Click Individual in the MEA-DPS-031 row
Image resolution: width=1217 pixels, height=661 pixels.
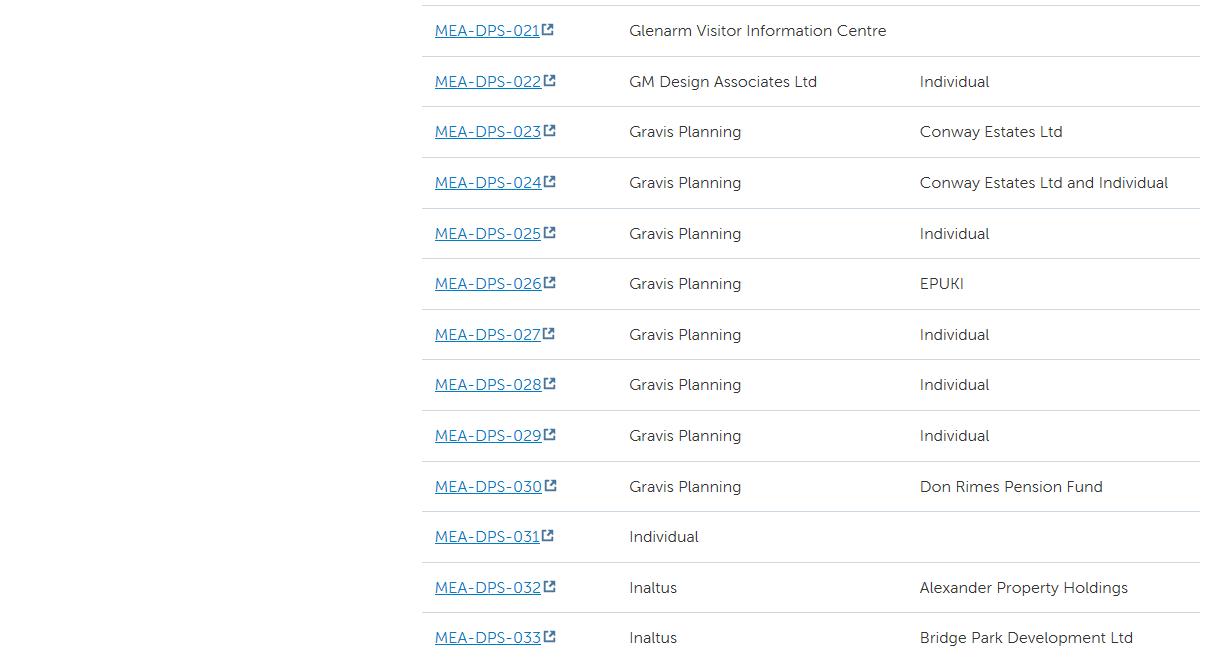664,537
